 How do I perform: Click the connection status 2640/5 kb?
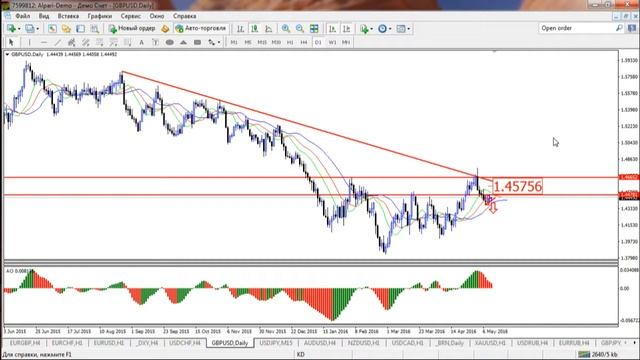point(597,354)
